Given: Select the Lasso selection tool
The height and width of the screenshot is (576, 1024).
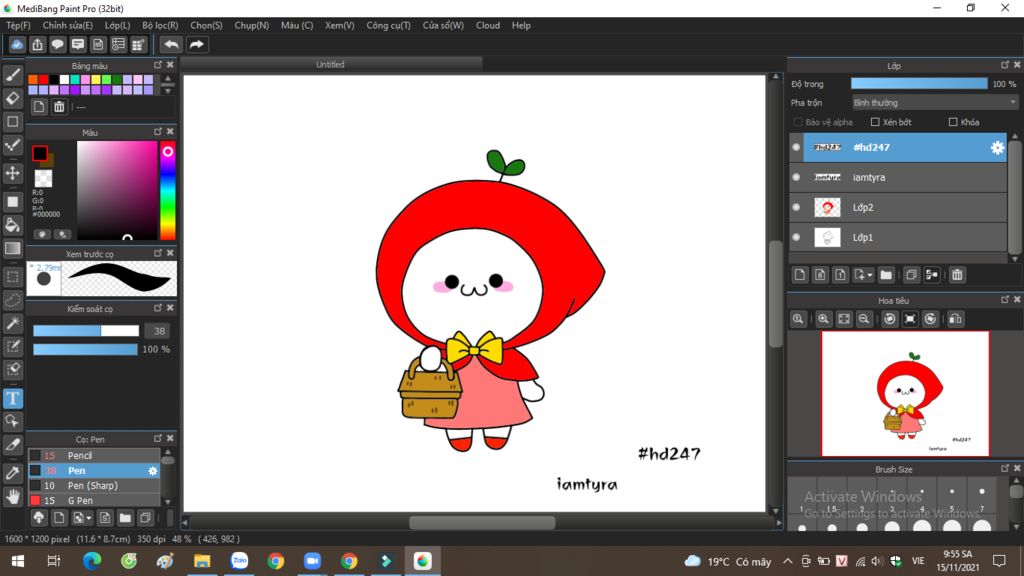Looking at the screenshot, I should [x=12, y=300].
